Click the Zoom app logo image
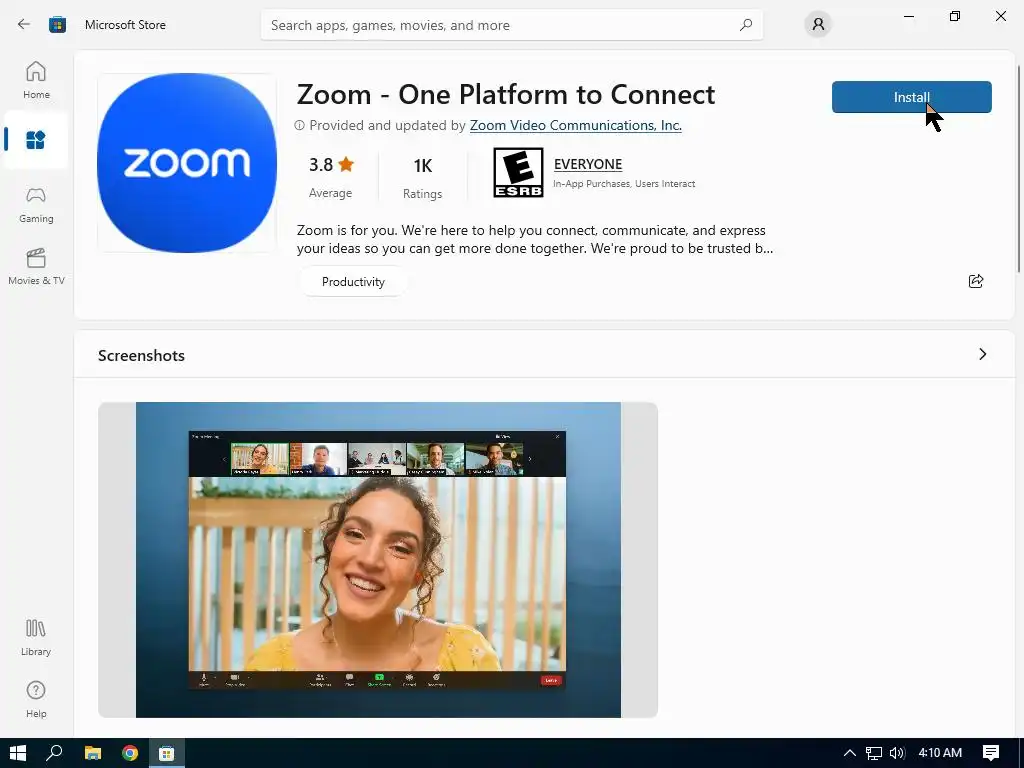Viewport: 1024px width, 768px height. (187, 163)
